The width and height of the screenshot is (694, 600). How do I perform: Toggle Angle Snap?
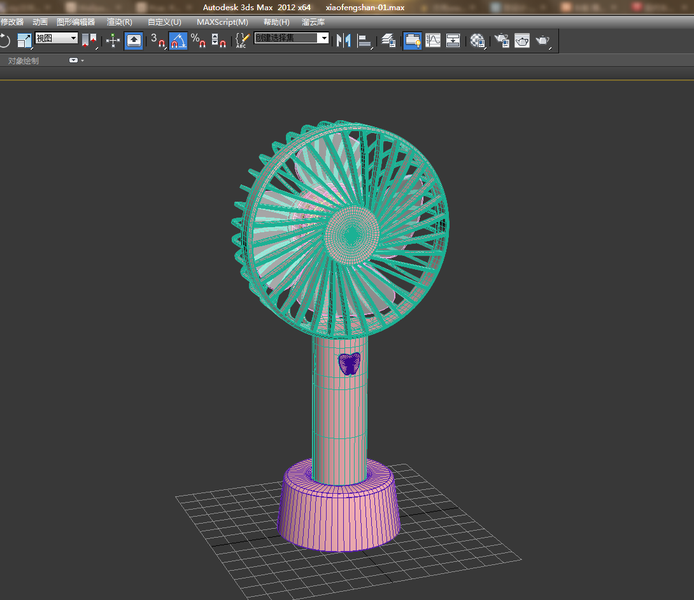178,40
